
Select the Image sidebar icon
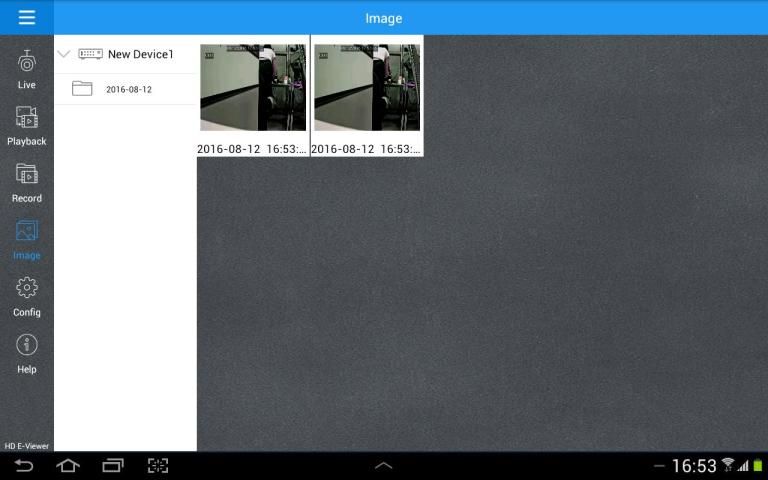(27, 239)
